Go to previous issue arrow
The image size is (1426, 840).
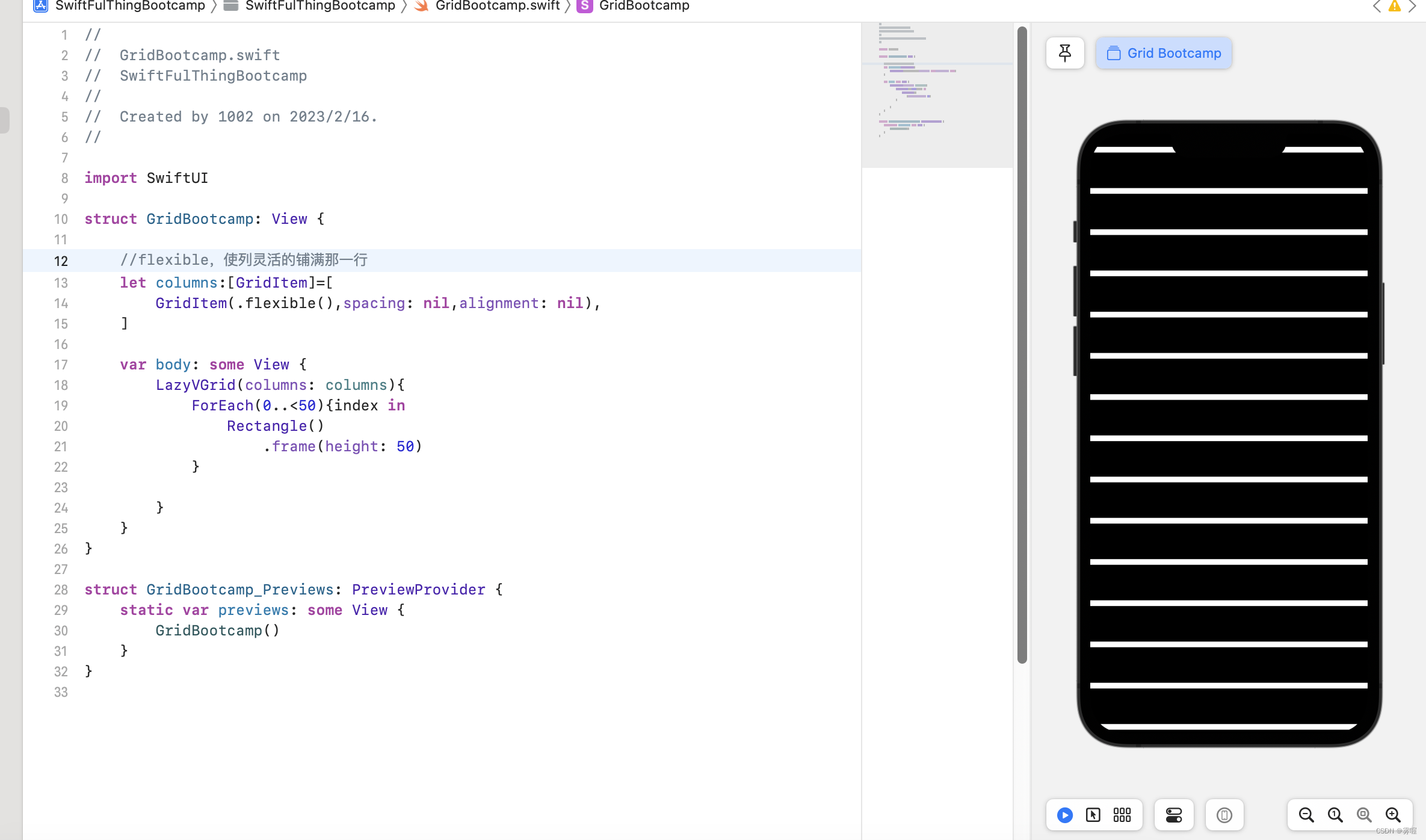(x=1377, y=6)
